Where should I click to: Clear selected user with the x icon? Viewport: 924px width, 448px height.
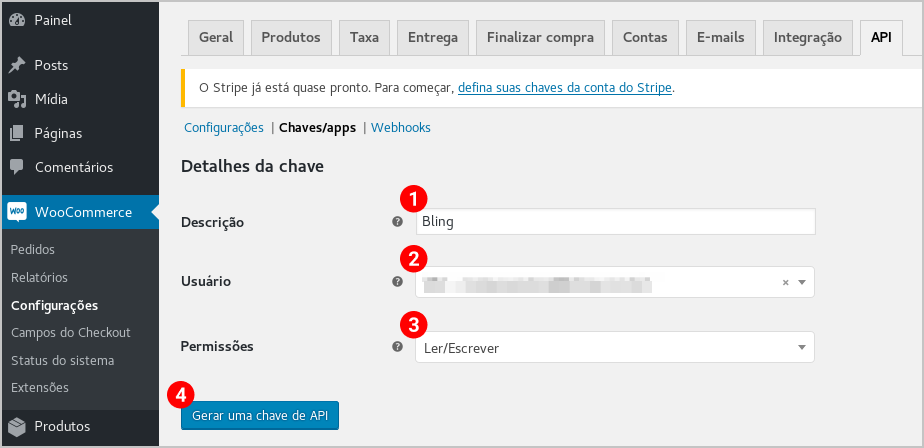coord(785,282)
